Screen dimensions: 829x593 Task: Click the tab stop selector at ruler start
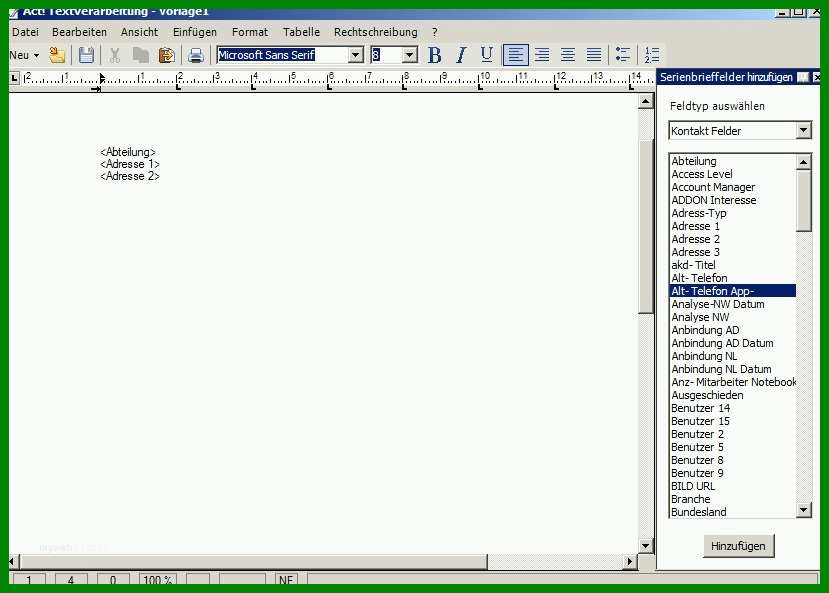point(14,79)
